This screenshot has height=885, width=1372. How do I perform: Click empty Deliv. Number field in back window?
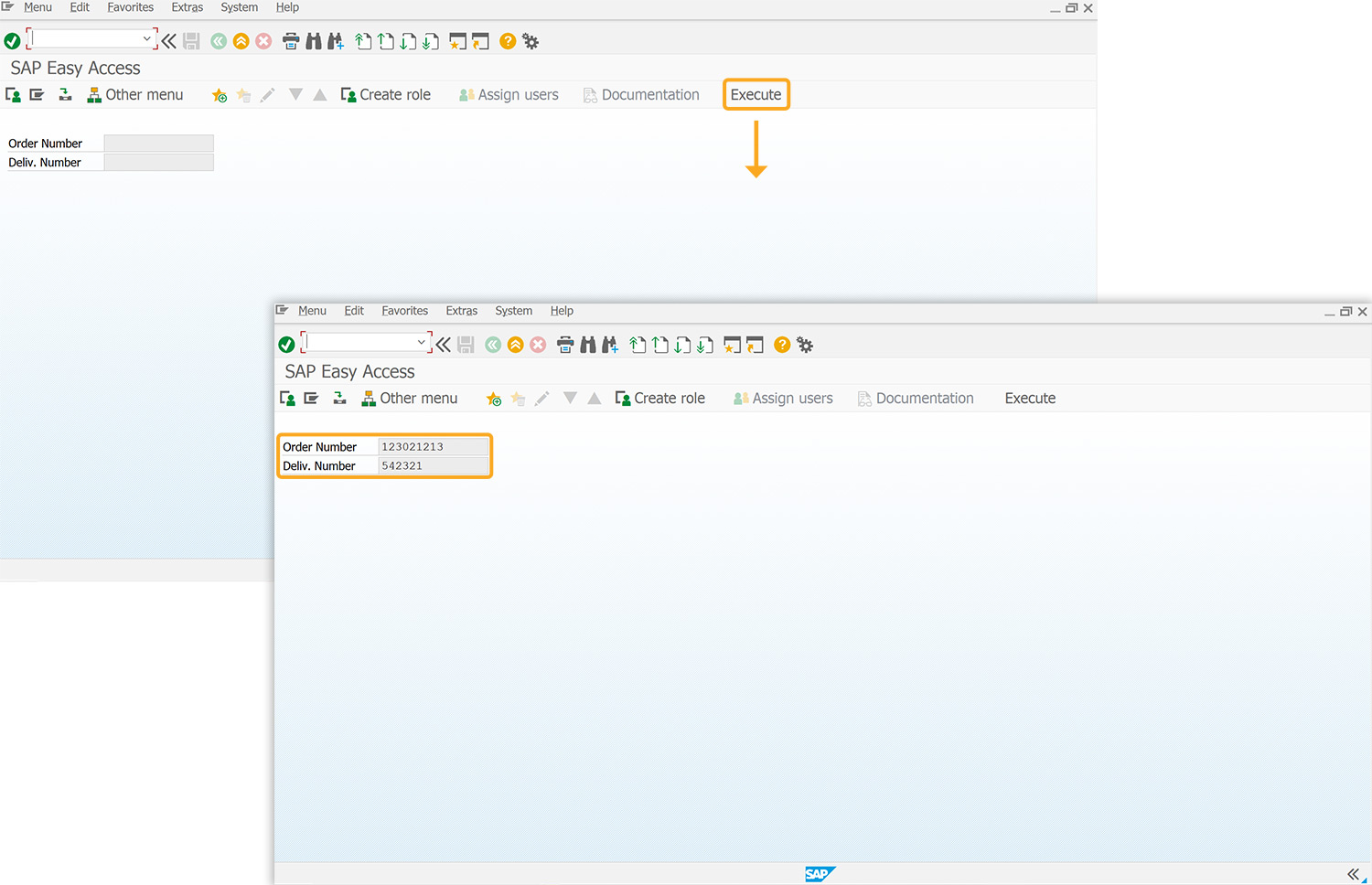[x=159, y=163]
